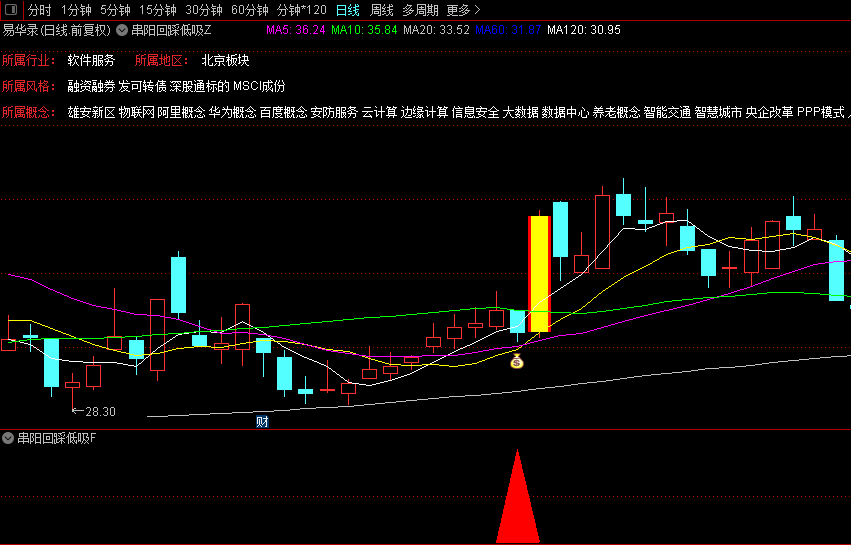Click the 央企改革 concept tag
Image resolution: width=851 pixels, height=545 pixels.
(770, 112)
